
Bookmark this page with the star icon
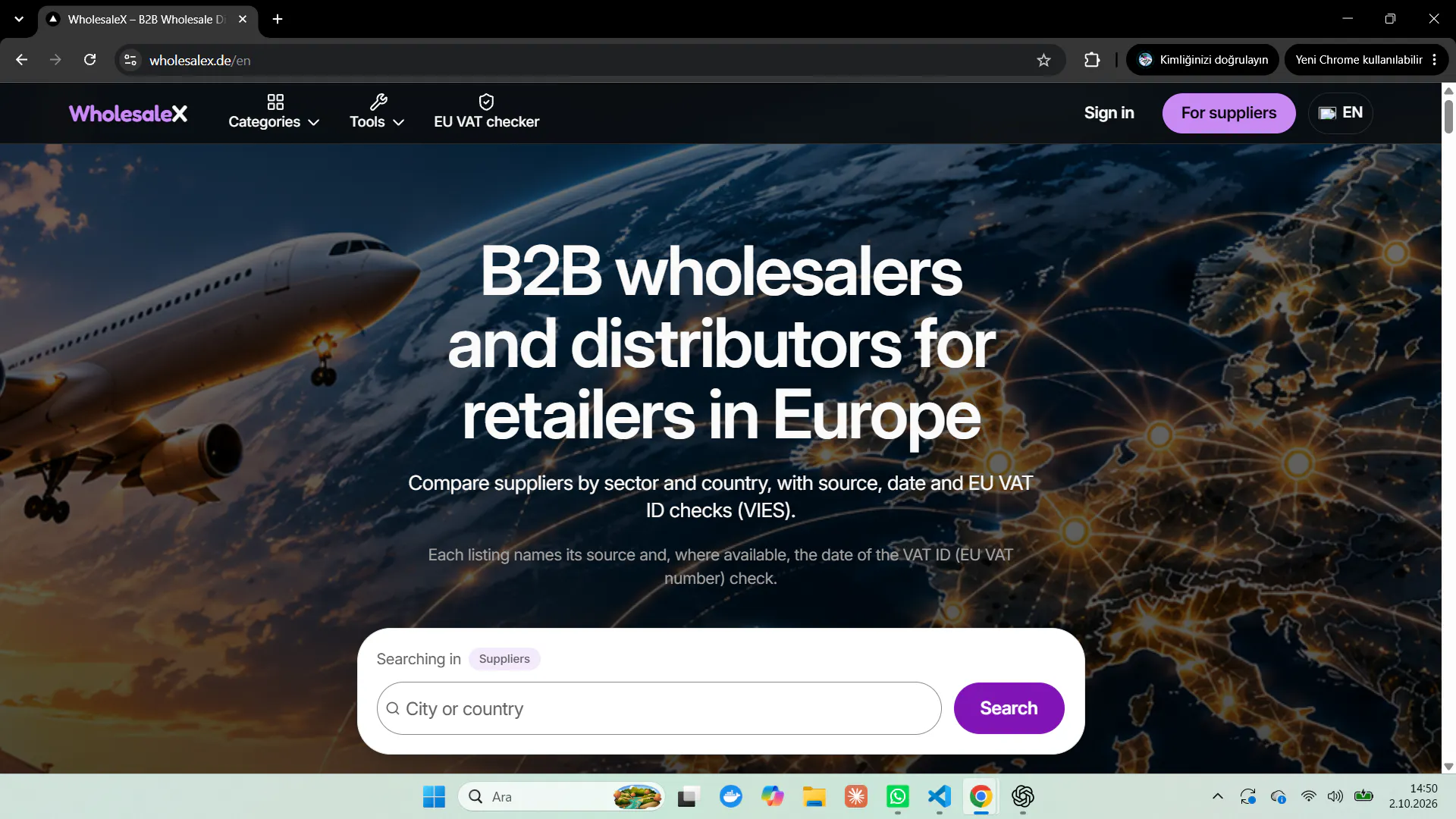click(x=1043, y=60)
